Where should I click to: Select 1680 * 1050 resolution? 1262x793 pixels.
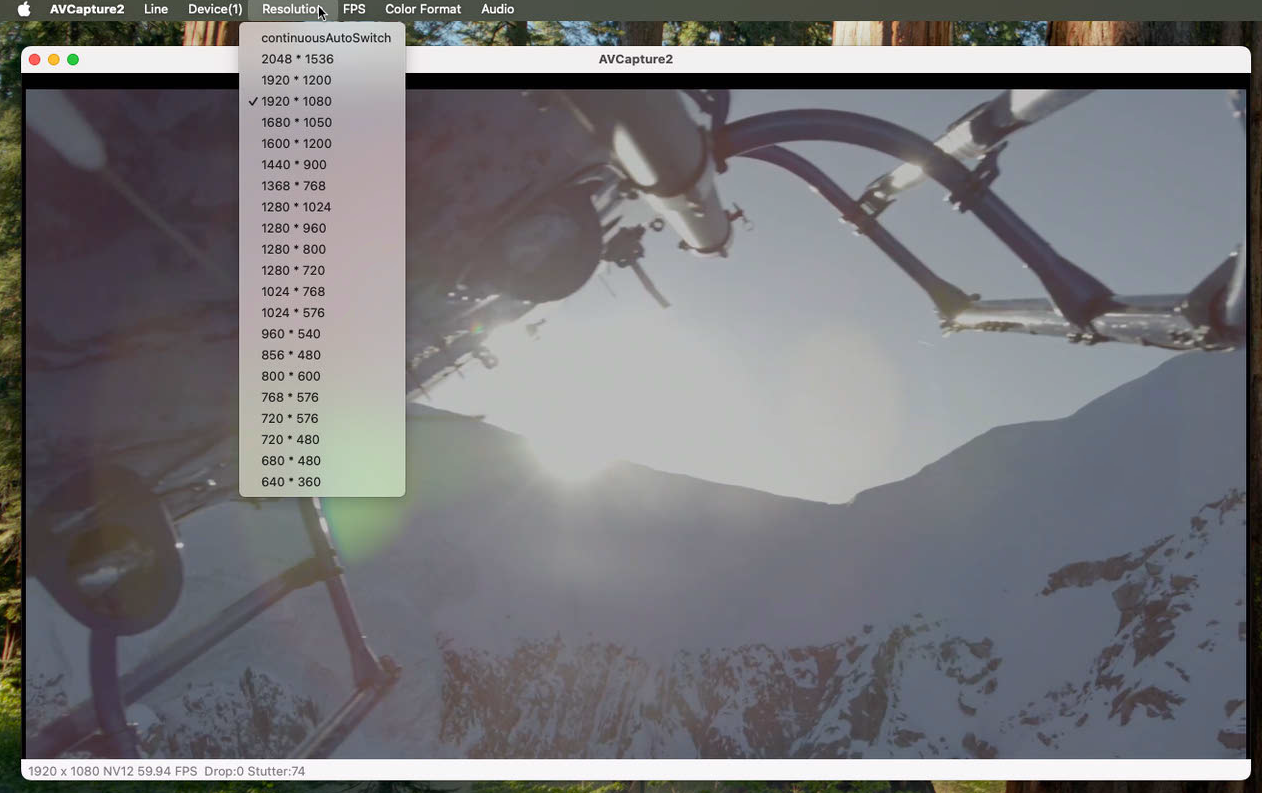[296, 122]
